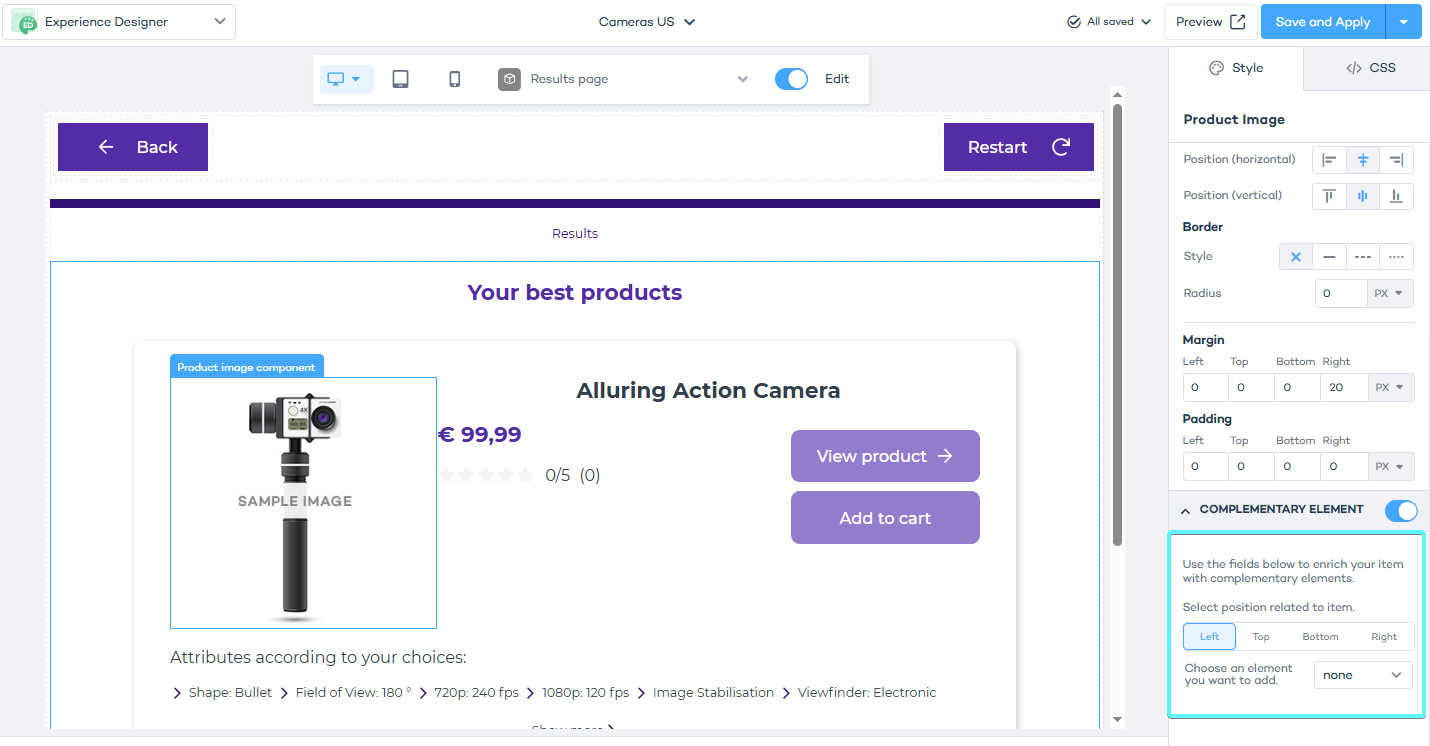Choose the dashed border style
1430x746 pixels.
point(1362,256)
